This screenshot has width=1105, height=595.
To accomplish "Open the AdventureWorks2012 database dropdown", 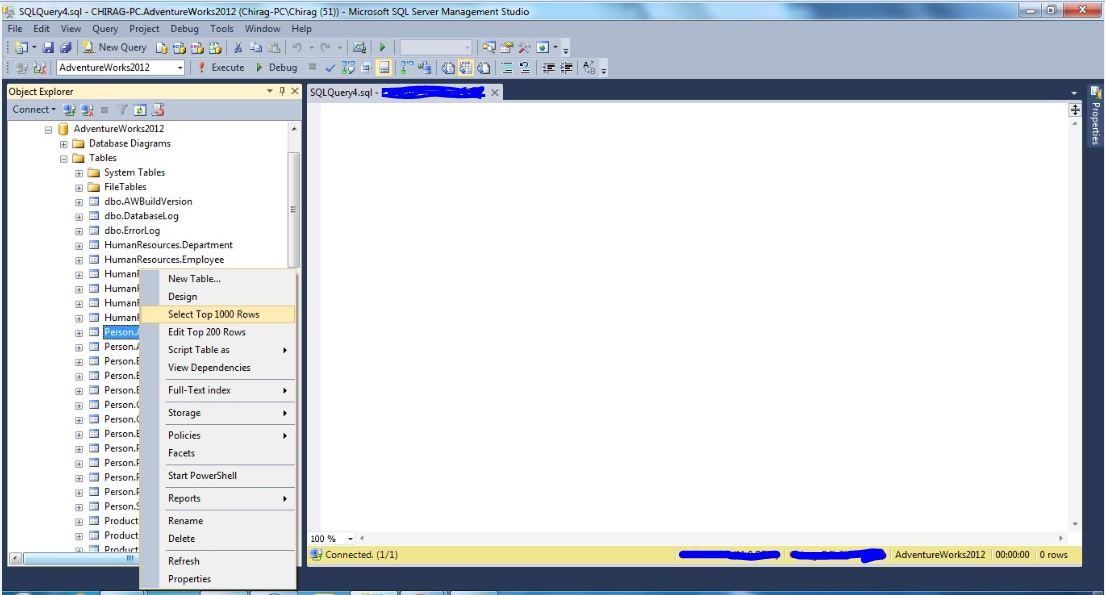I will point(180,68).
